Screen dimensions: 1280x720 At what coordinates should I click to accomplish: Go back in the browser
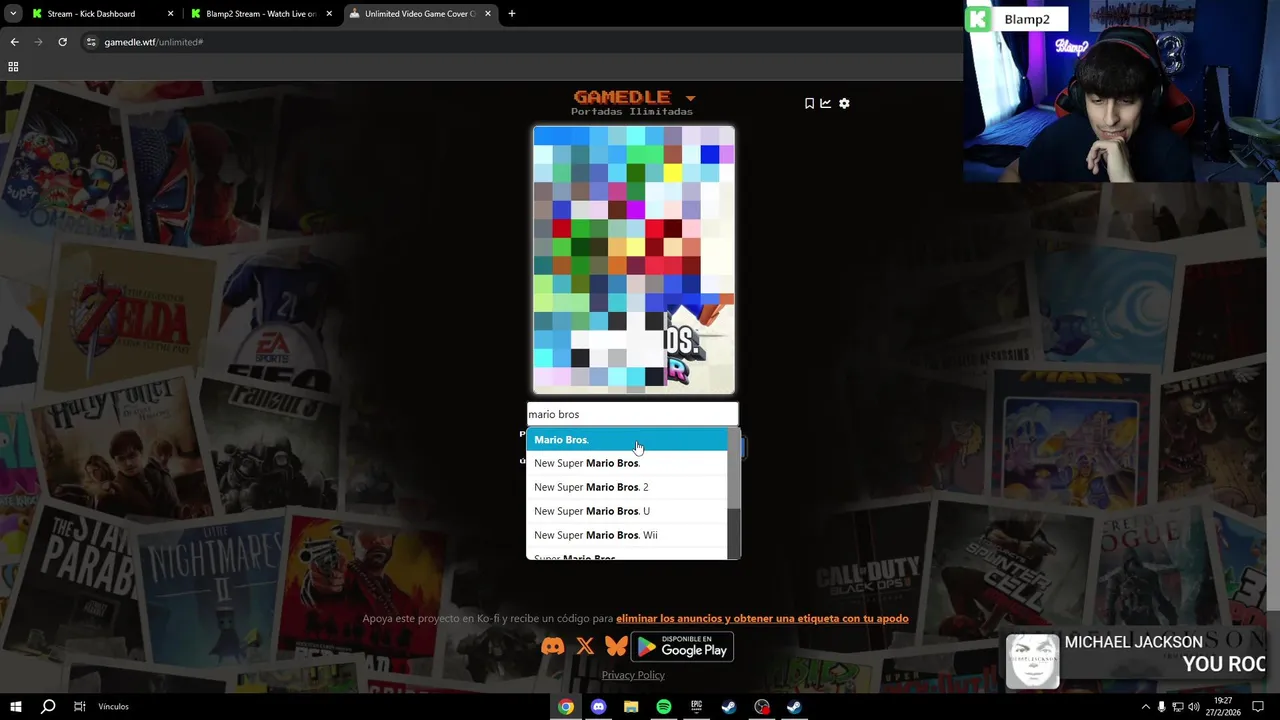click(14, 42)
